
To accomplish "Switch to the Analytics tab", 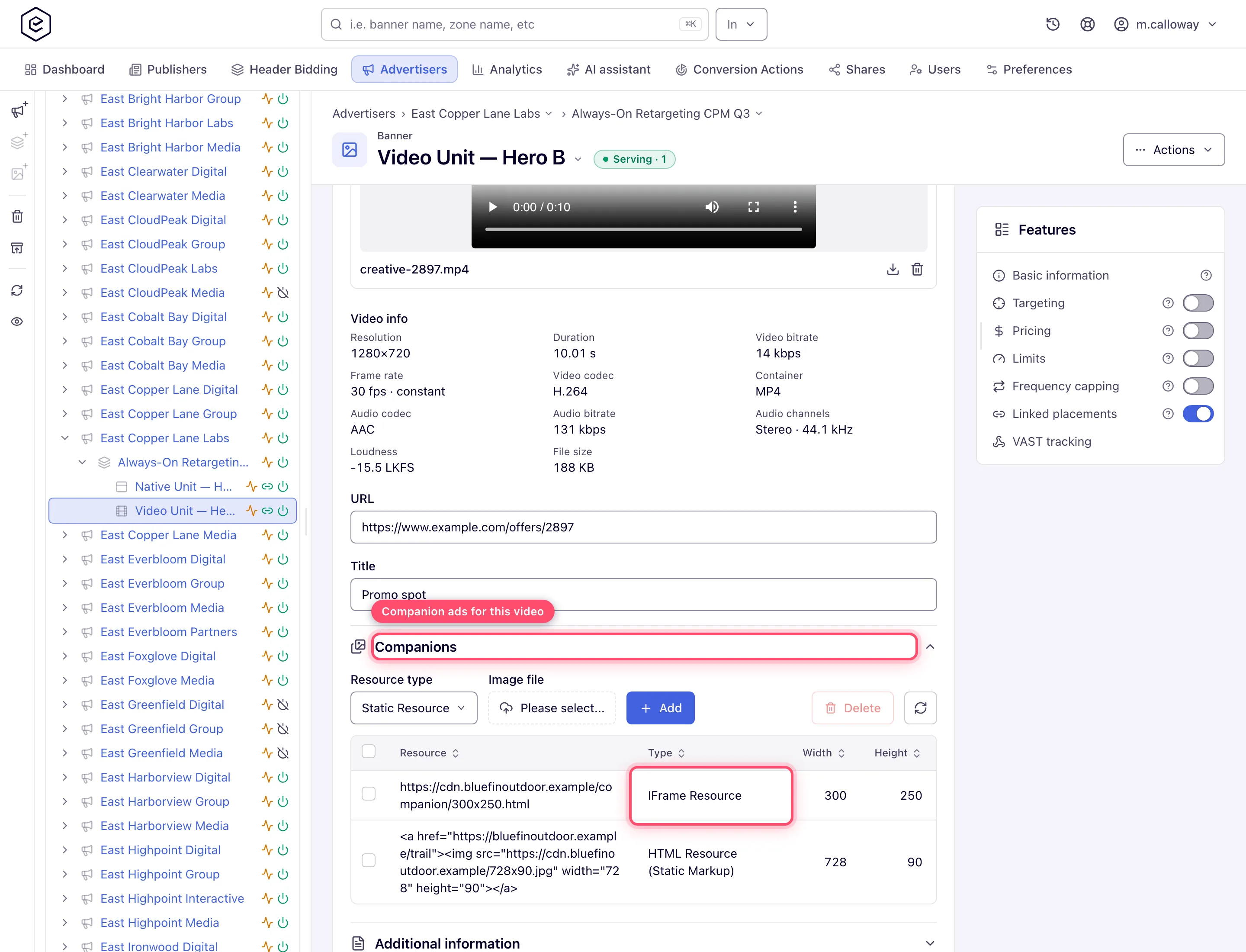I will [507, 69].
